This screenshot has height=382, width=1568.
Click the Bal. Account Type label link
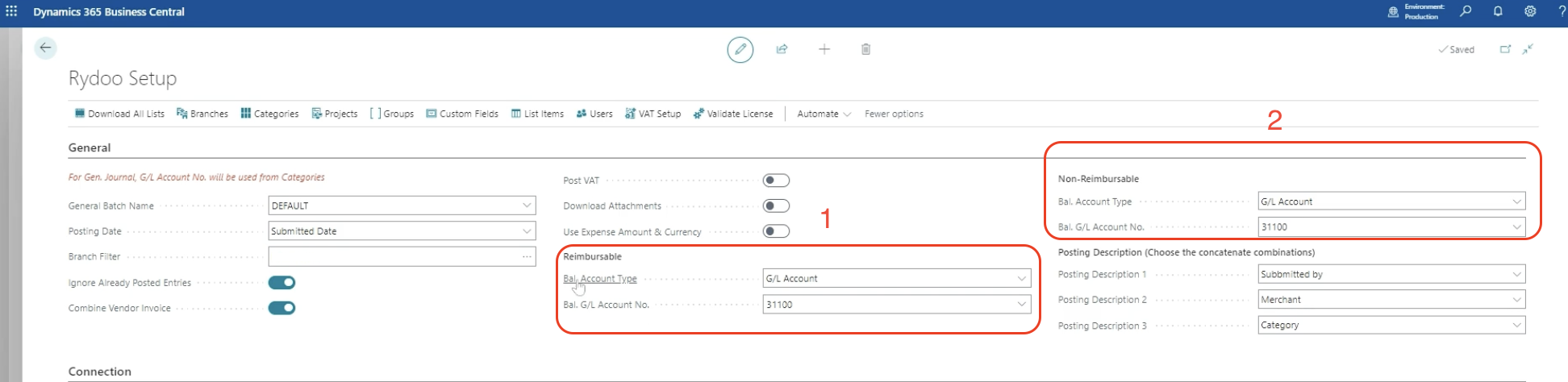600,279
